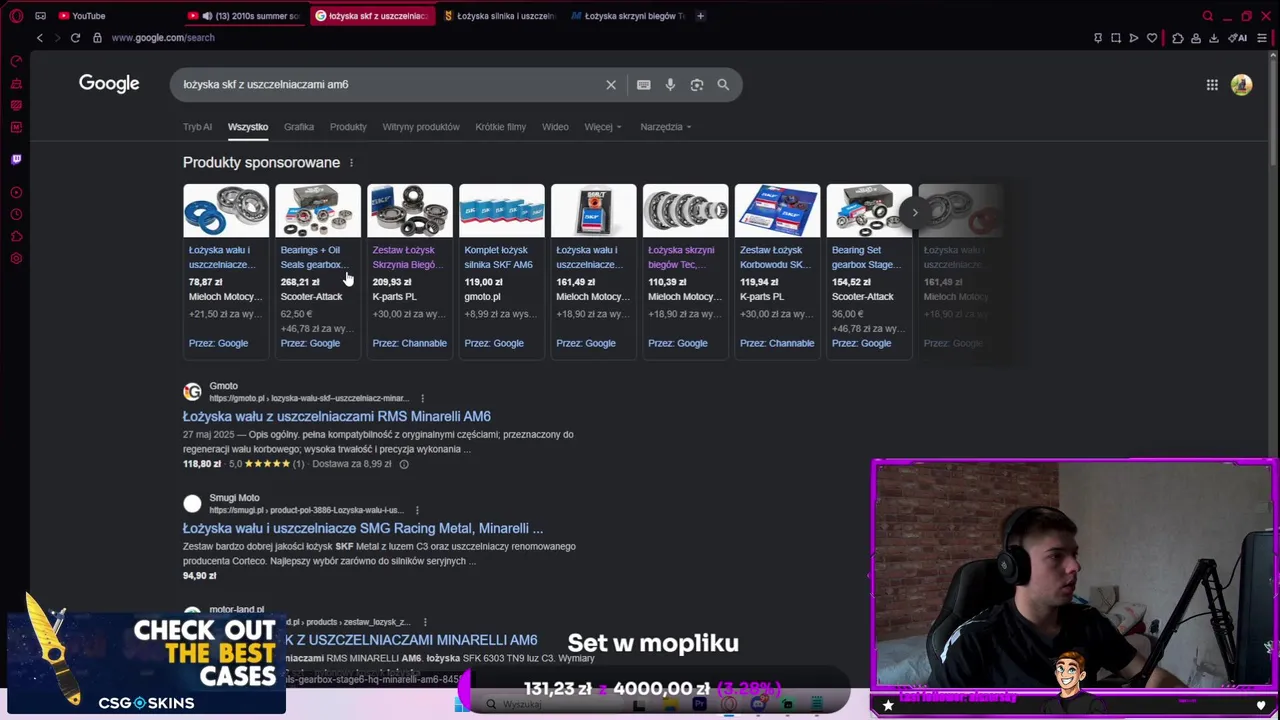Open browser profile account icon
Viewport: 1280px width, 720px height.
pos(1196,38)
